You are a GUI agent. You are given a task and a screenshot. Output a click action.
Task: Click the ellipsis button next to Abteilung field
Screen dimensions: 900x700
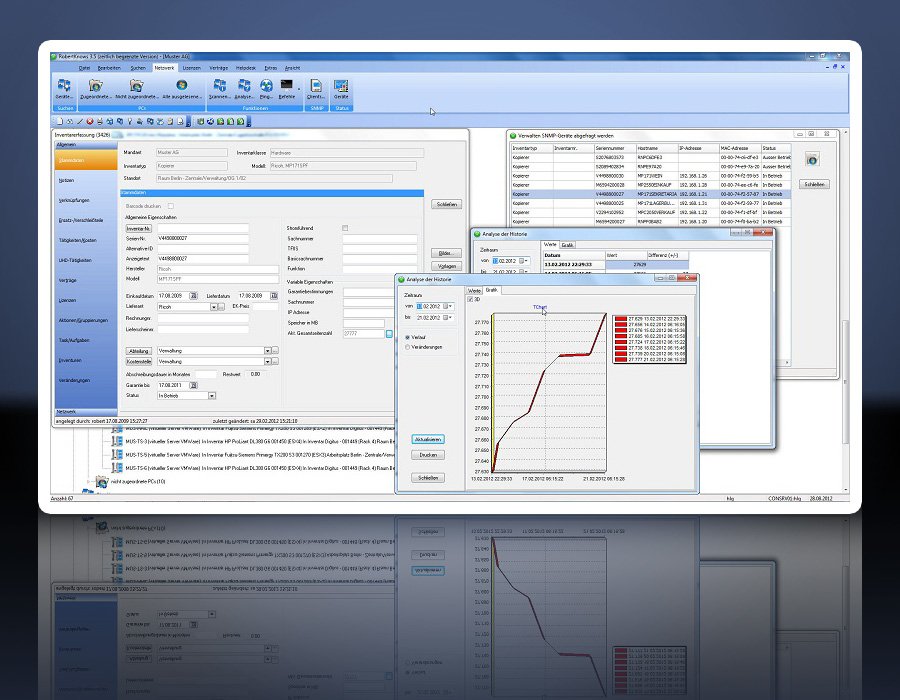pos(275,351)
